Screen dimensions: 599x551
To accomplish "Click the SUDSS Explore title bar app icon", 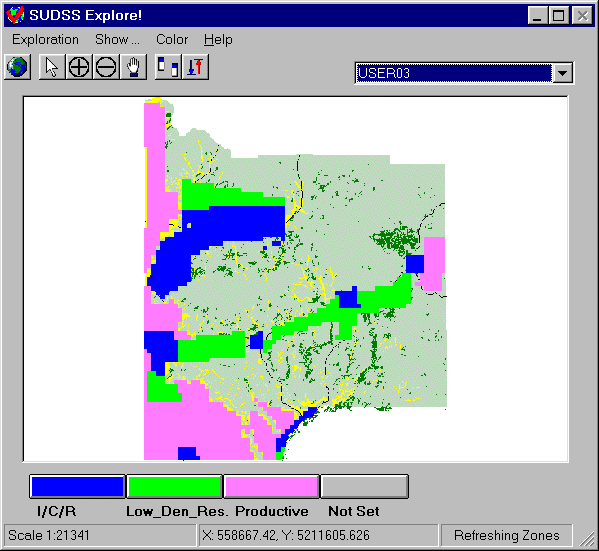I will pyautogui.click(x=15, y=15).
